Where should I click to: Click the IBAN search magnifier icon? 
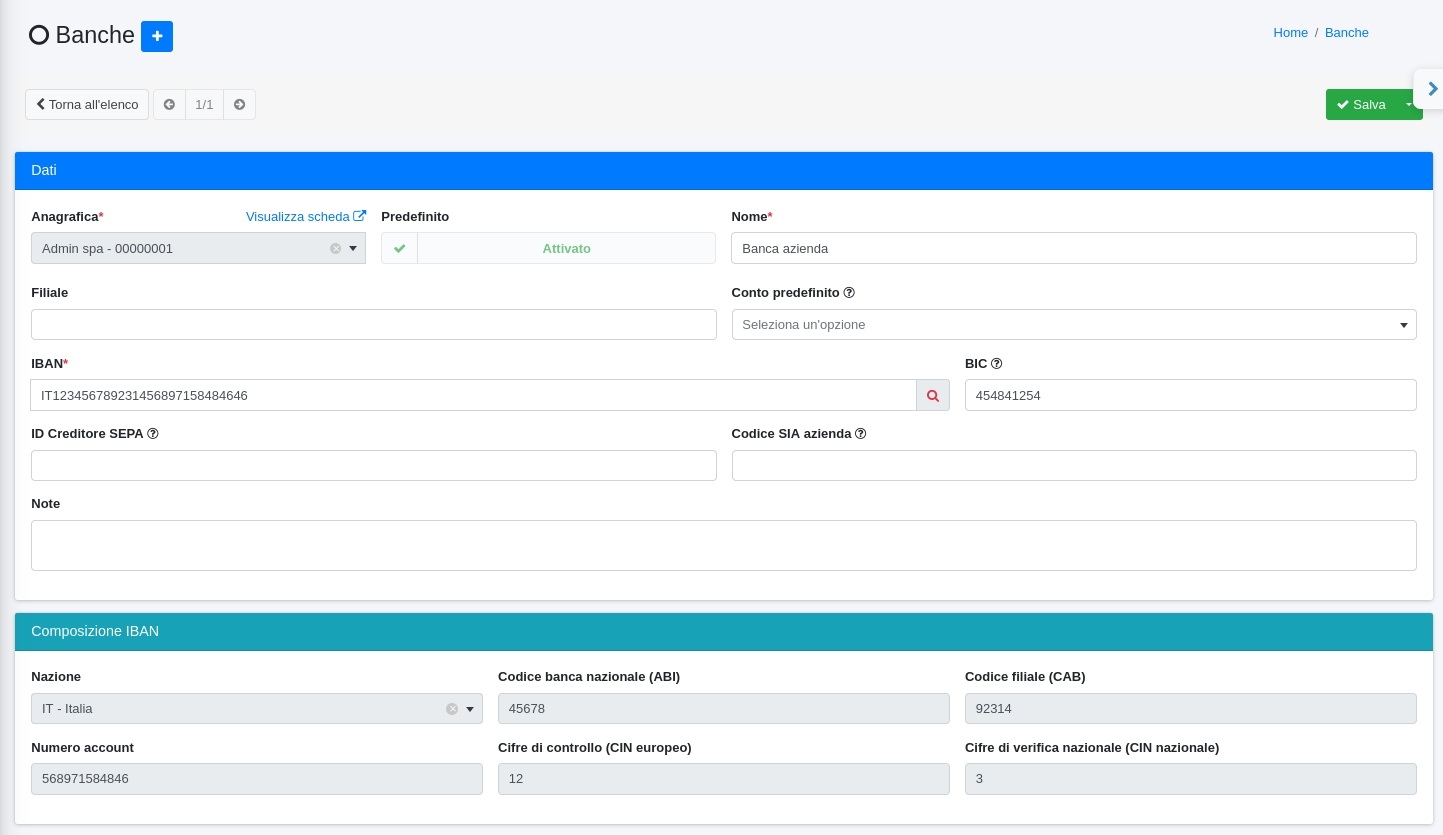[932, 396]
